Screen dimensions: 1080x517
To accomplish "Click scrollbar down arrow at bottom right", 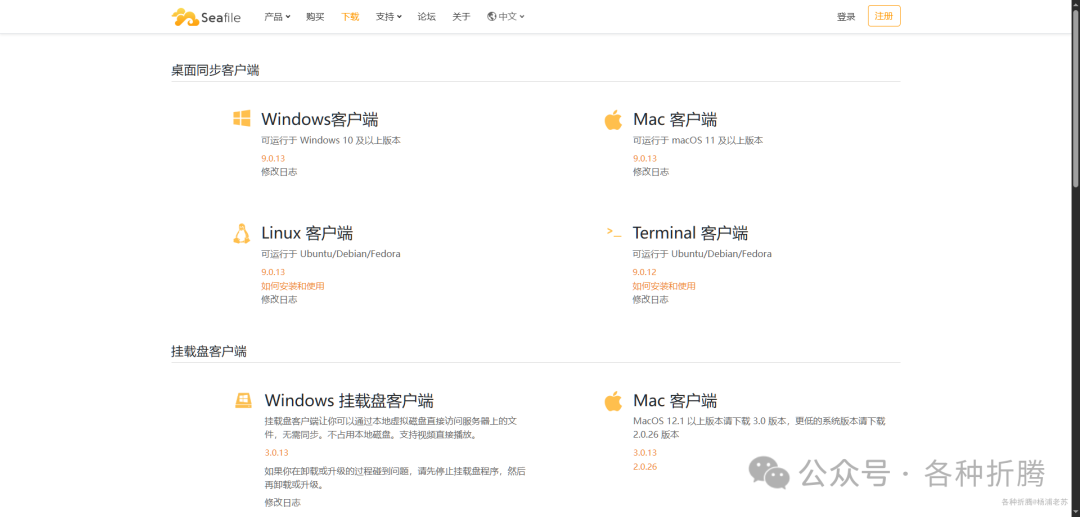I will coord(1075,512).
